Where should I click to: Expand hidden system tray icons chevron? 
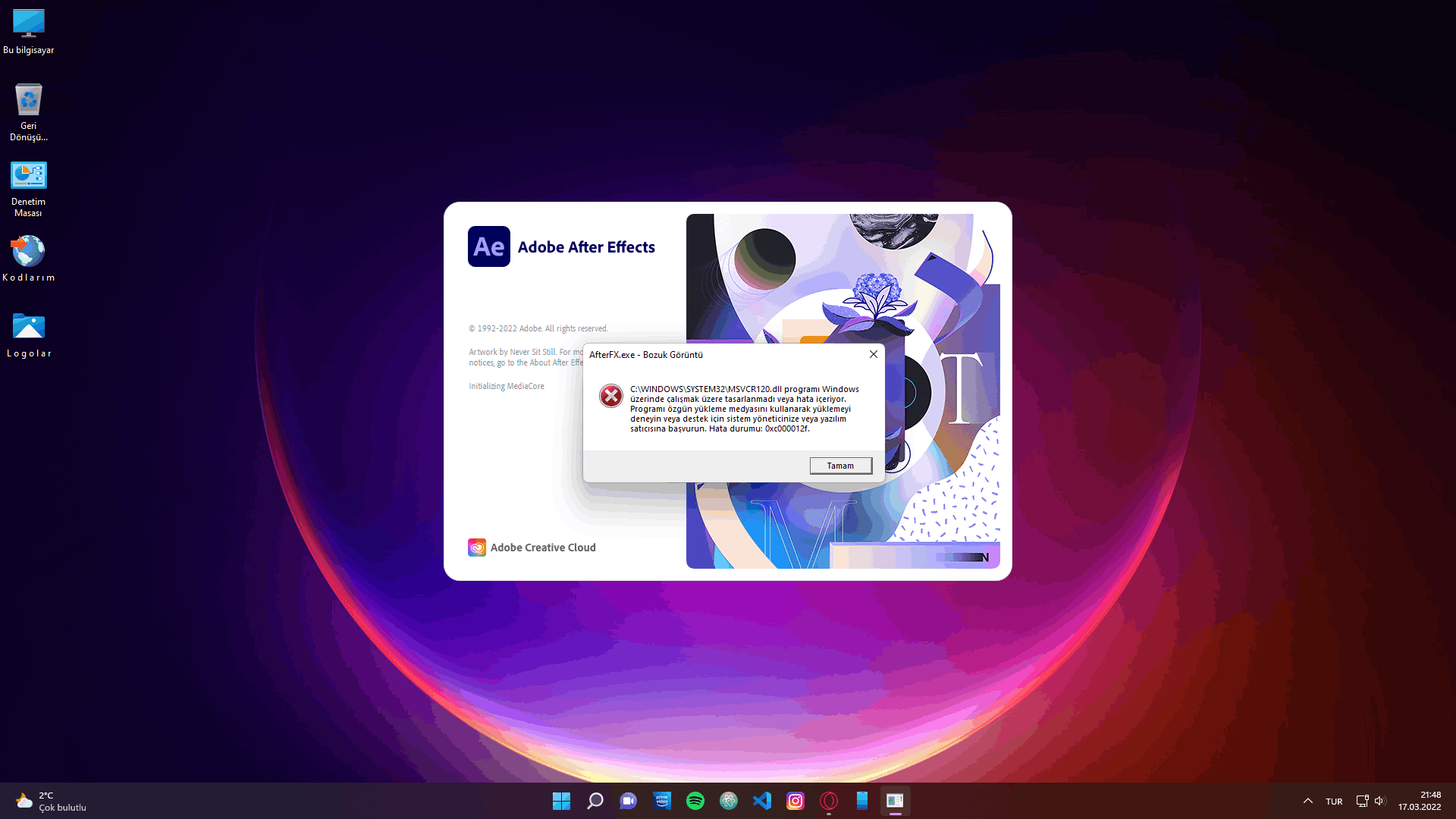click(x=1308, y=801)
